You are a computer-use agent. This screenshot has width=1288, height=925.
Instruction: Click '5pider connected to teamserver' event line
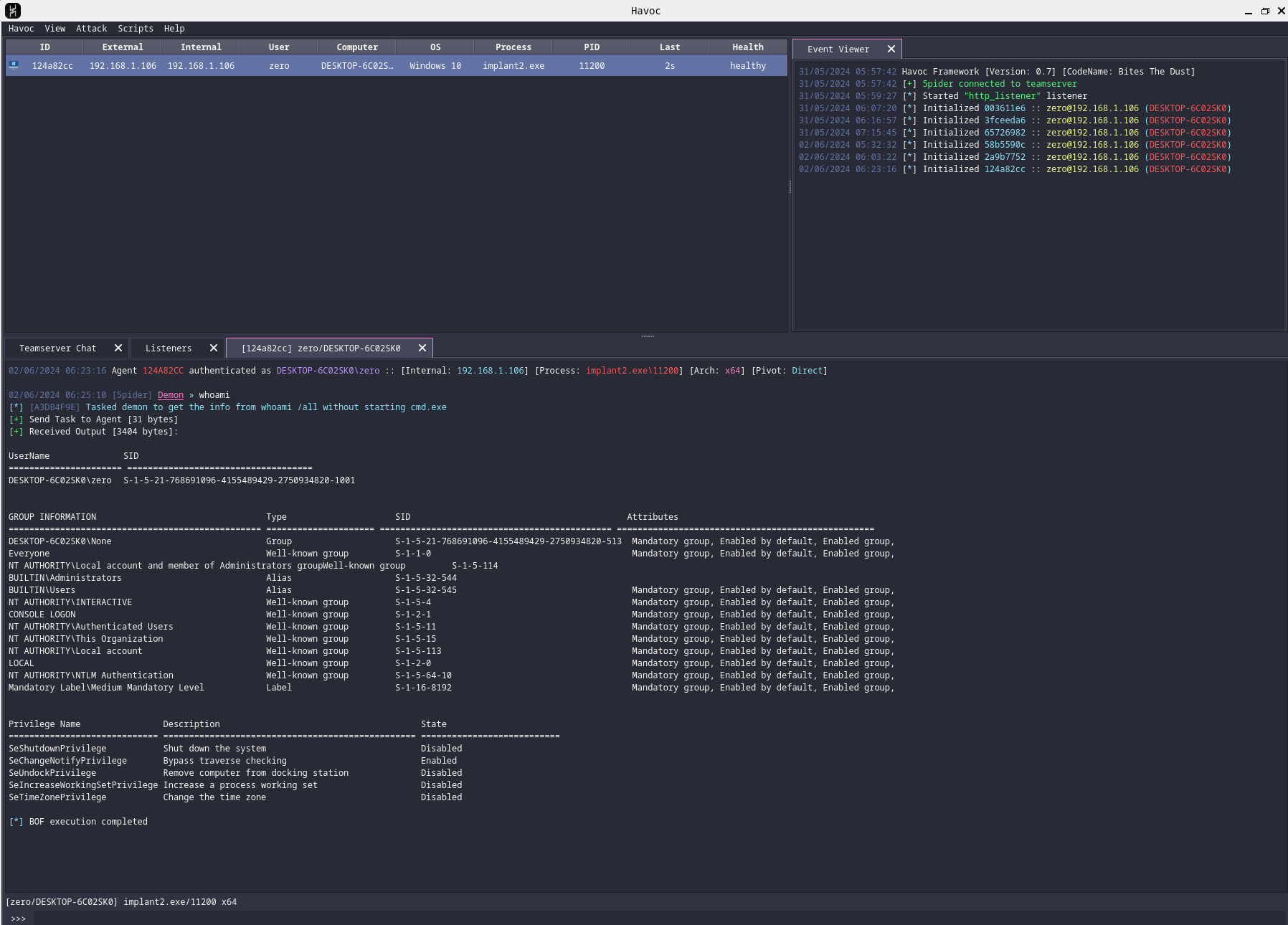point(938,84)
